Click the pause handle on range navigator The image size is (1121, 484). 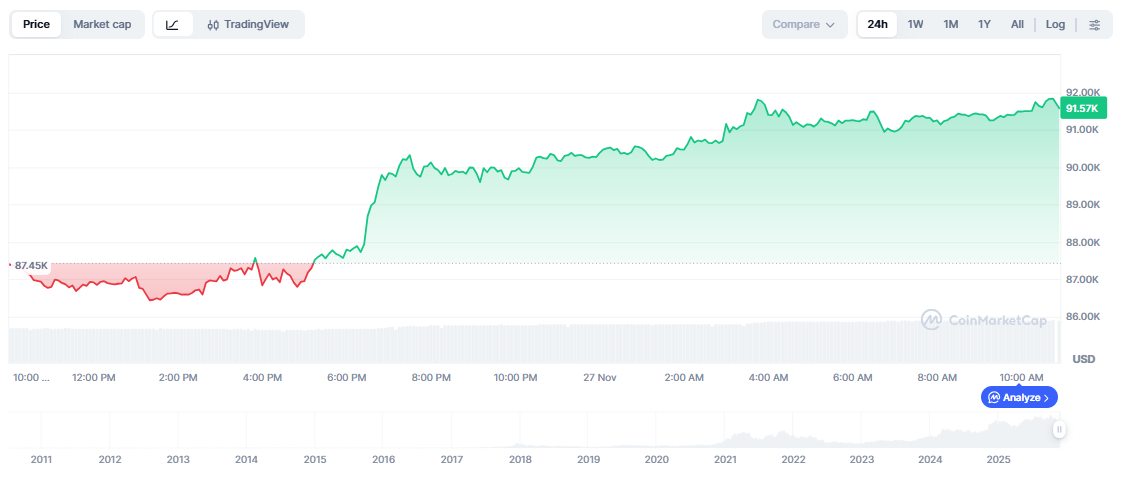point(1059,429)
